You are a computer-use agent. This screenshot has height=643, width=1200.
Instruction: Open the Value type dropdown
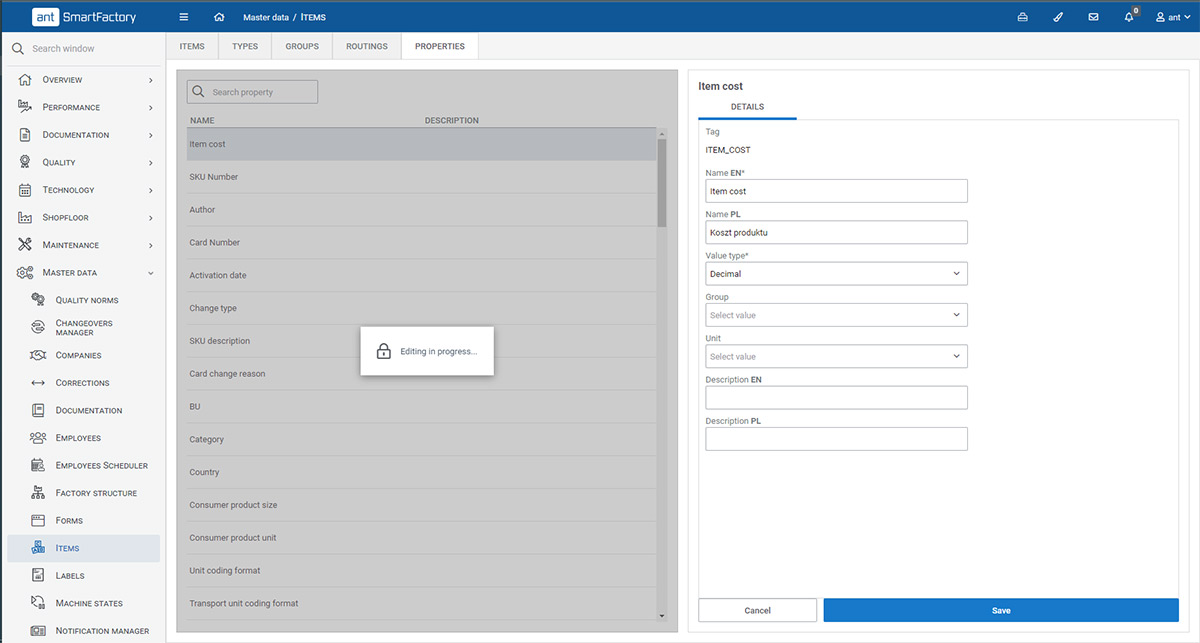(x=836, y=273)
